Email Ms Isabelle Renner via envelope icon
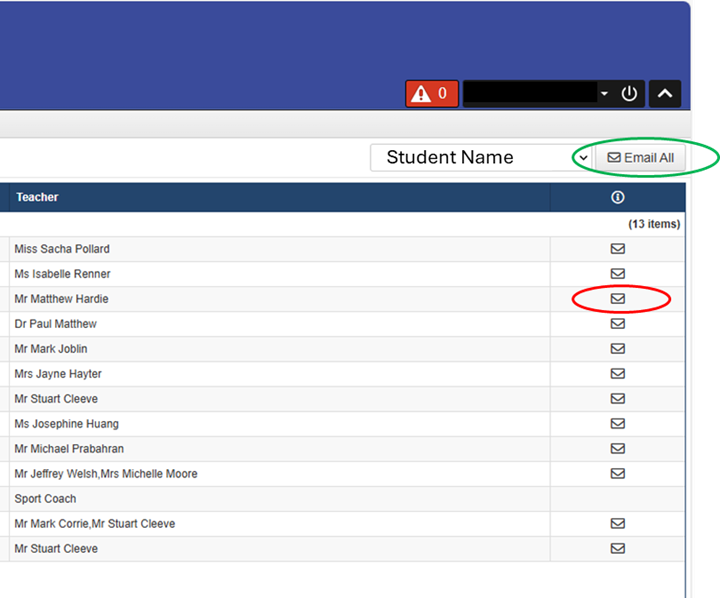The image size is (720, 598). (618, 274)
